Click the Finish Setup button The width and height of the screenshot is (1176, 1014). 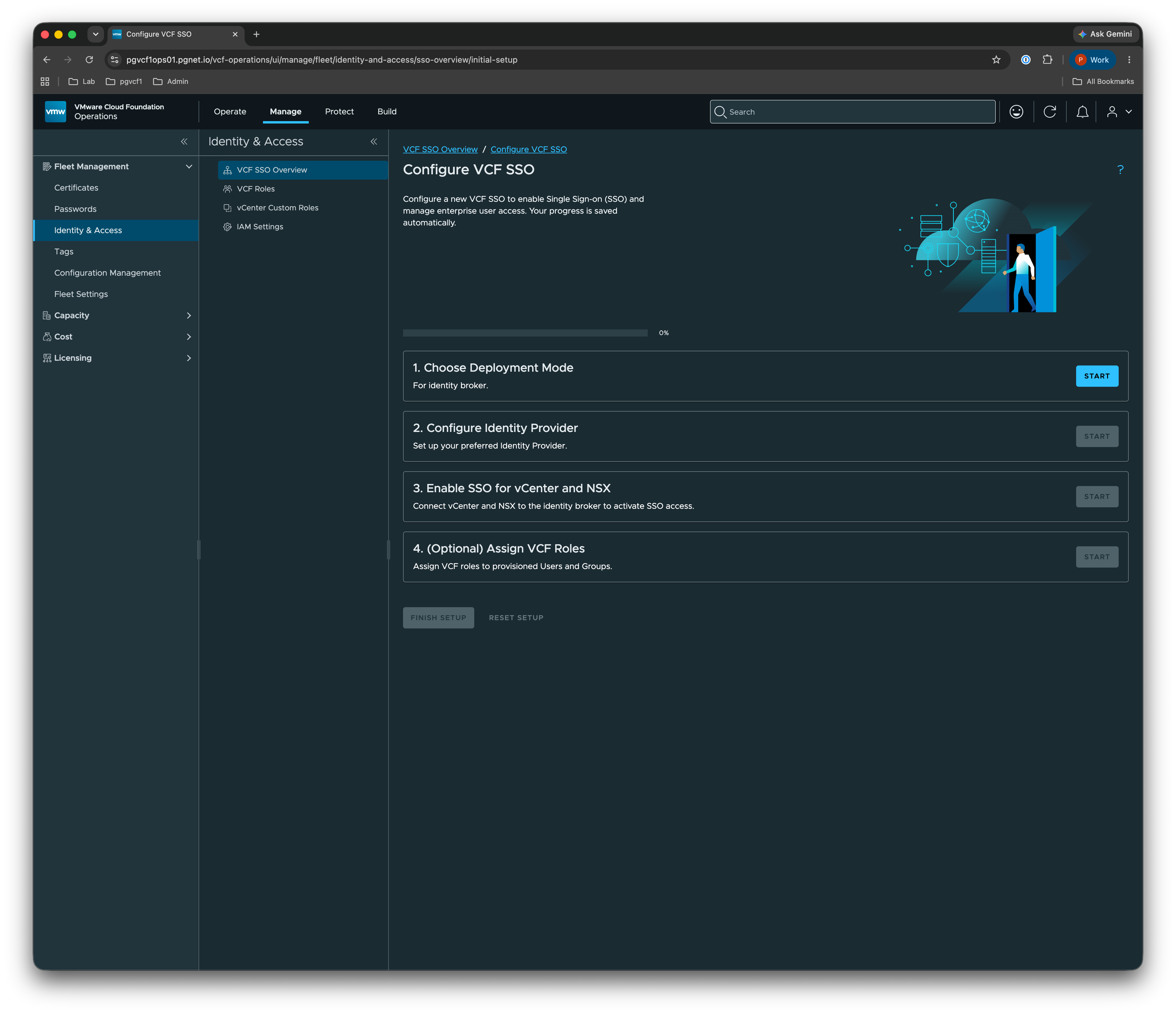tap(438, 618)
